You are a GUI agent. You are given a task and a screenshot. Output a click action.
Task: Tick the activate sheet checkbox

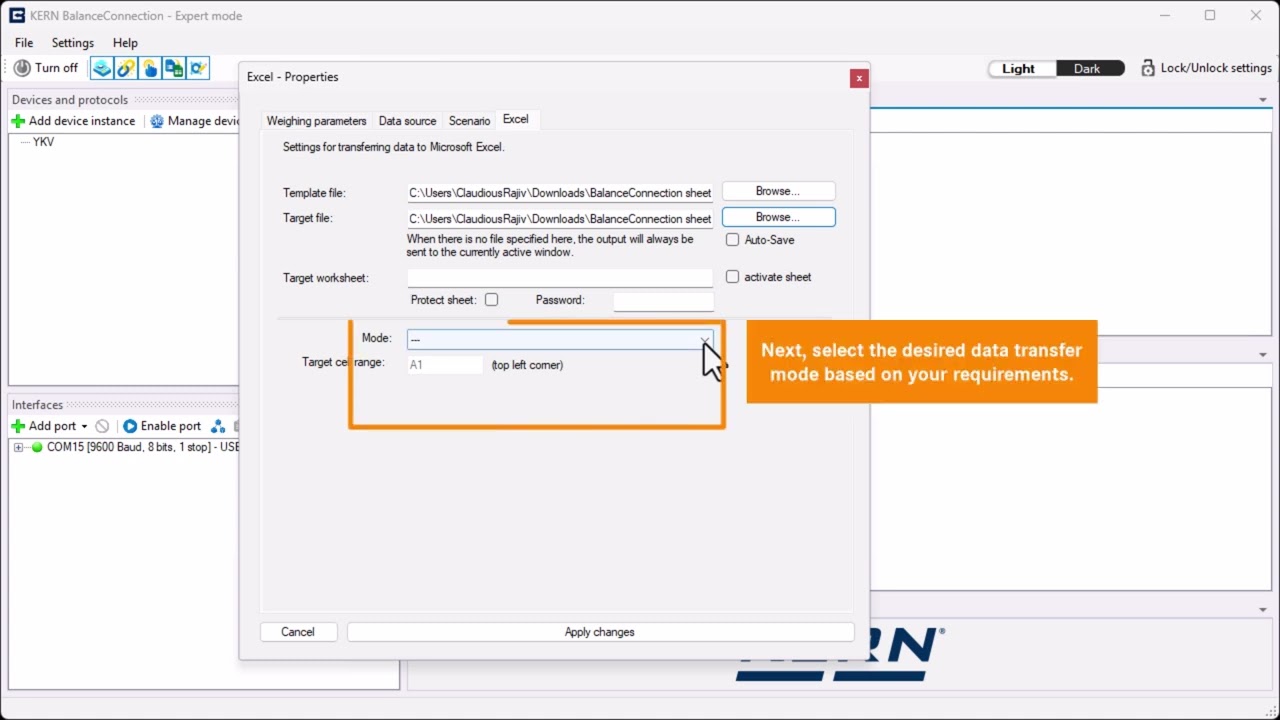pyautogui.click(x=733, y=277)
